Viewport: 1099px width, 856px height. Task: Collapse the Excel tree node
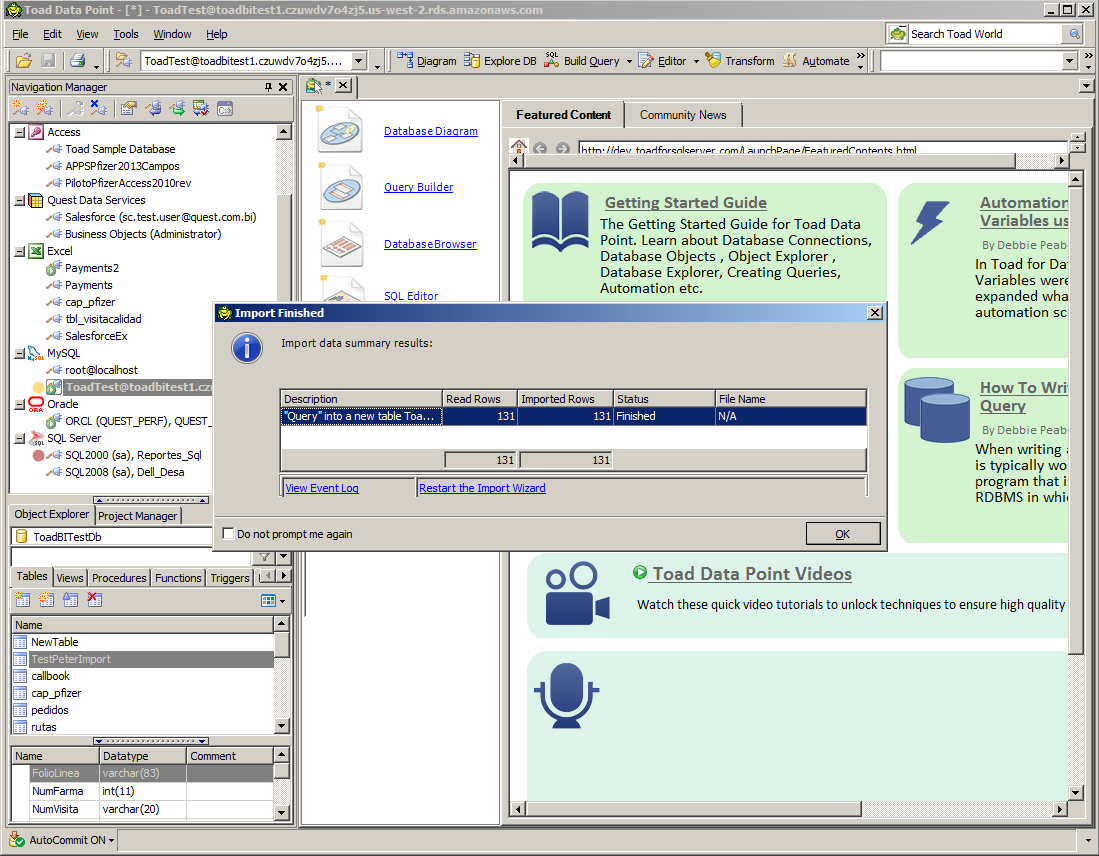20,251
